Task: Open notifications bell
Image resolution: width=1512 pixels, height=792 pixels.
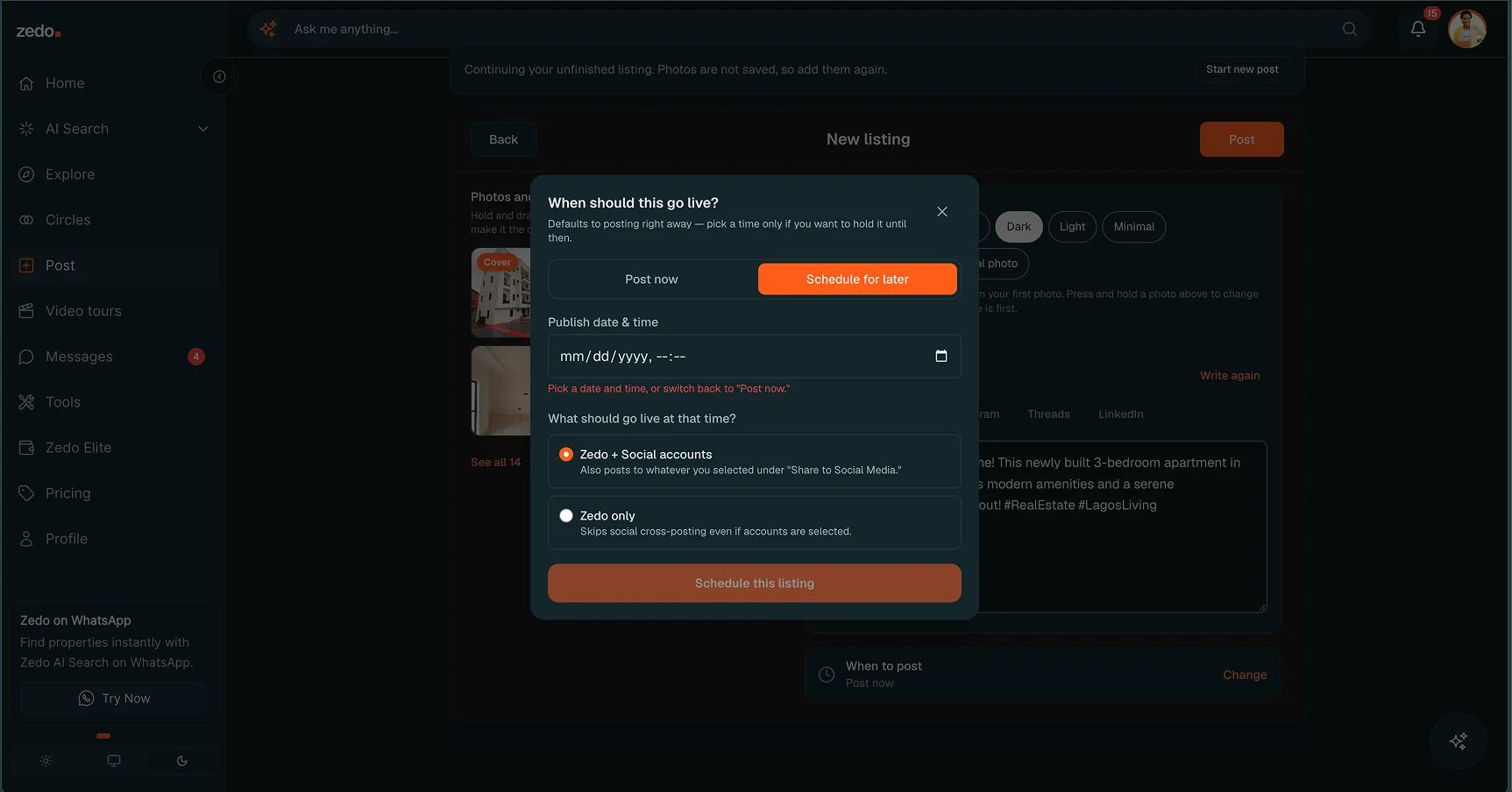Action: click(x=1418, y=29)
